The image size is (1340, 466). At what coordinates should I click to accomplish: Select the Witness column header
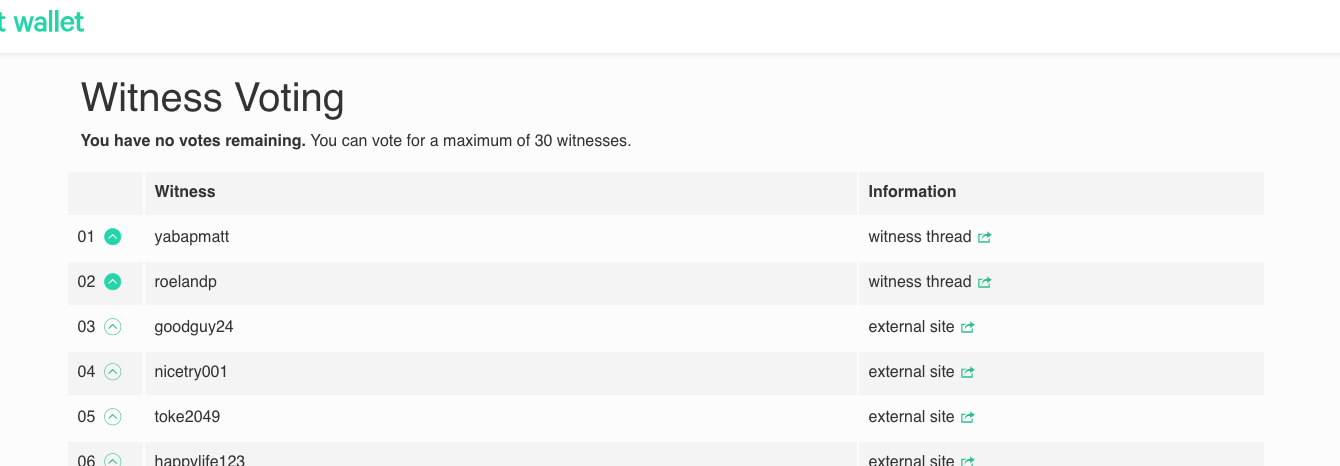185,191
